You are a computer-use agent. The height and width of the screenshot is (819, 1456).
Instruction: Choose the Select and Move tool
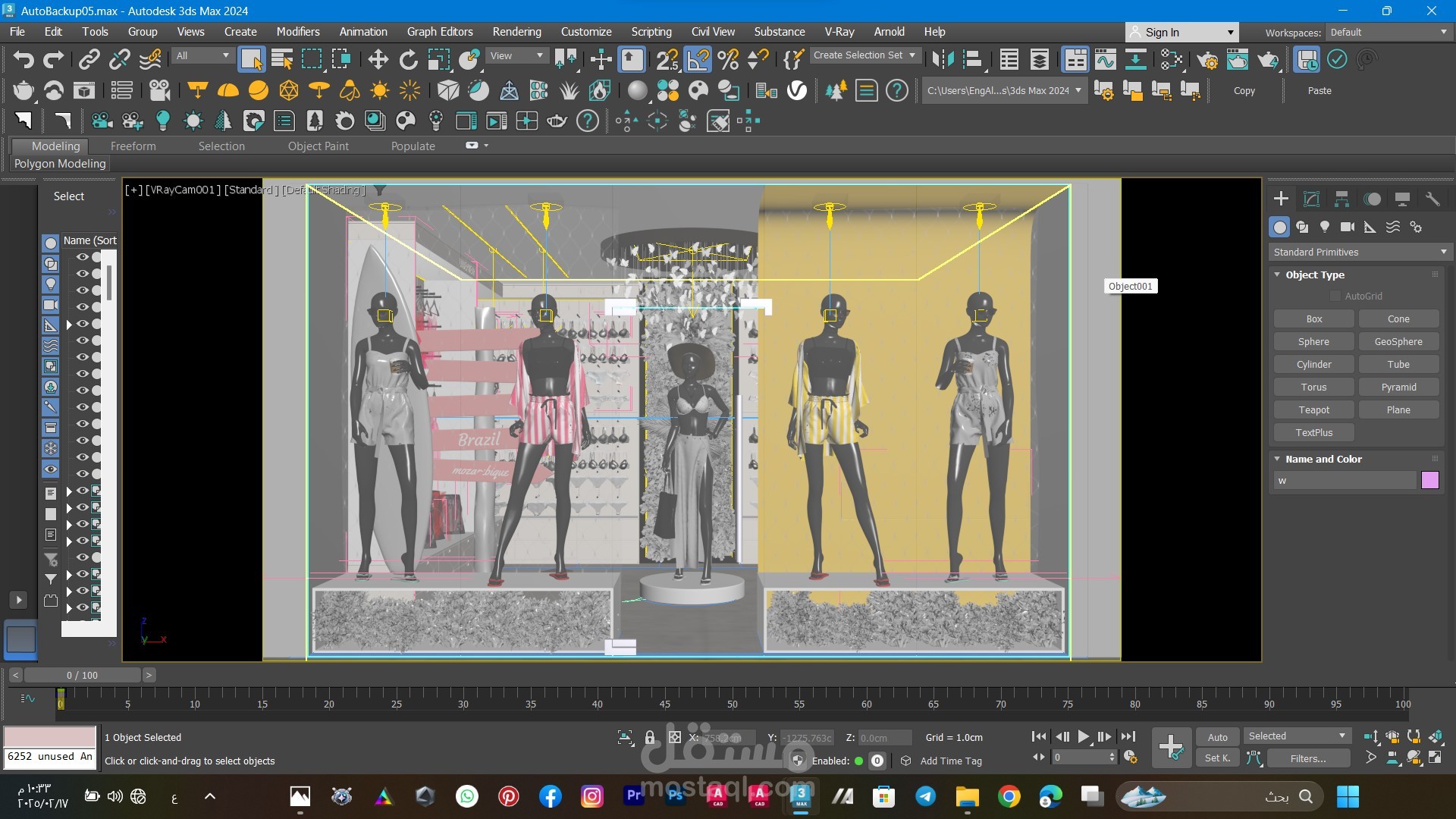(x=378, y=59)
